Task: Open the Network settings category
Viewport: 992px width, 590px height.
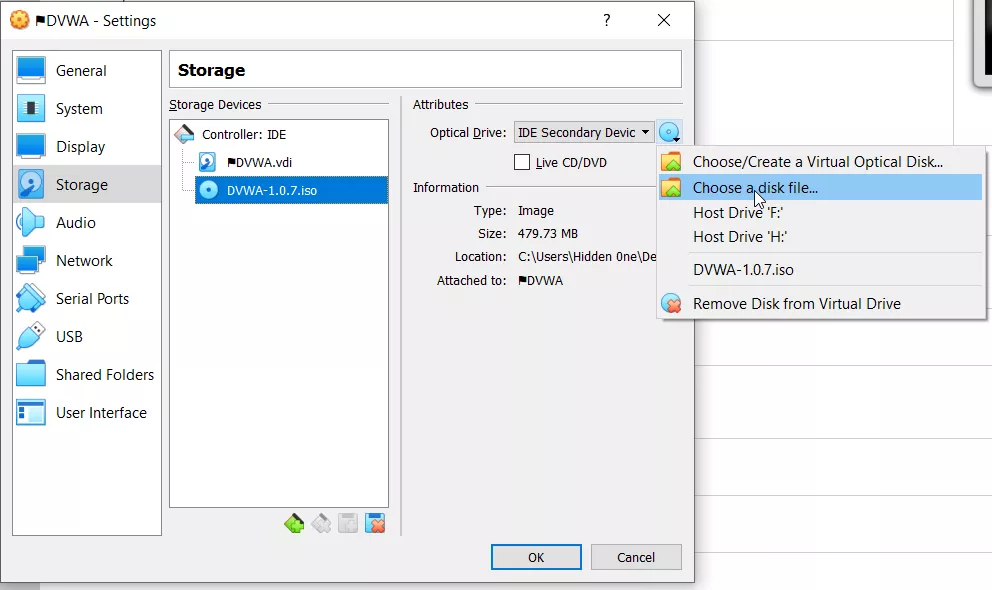Action: coord(87,260)
